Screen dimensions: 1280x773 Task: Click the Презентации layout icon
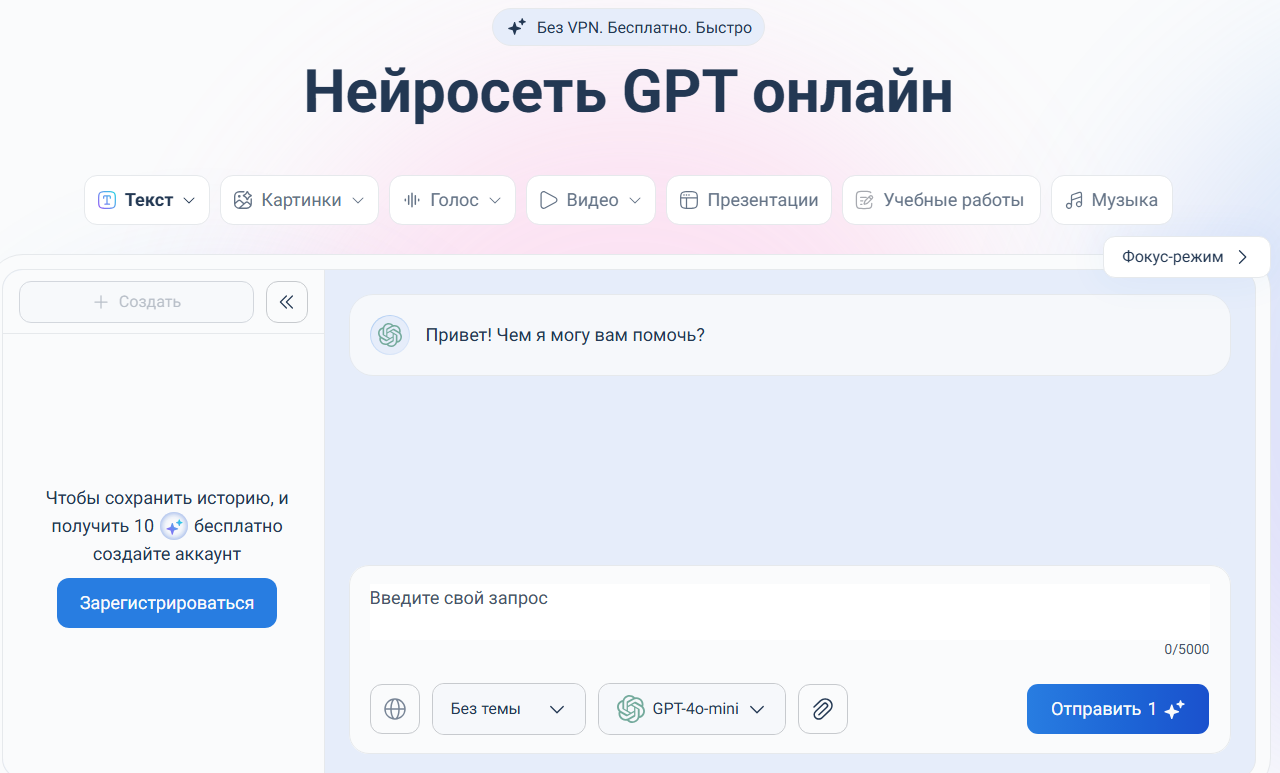pyautogui.click(x=688, y=200)
